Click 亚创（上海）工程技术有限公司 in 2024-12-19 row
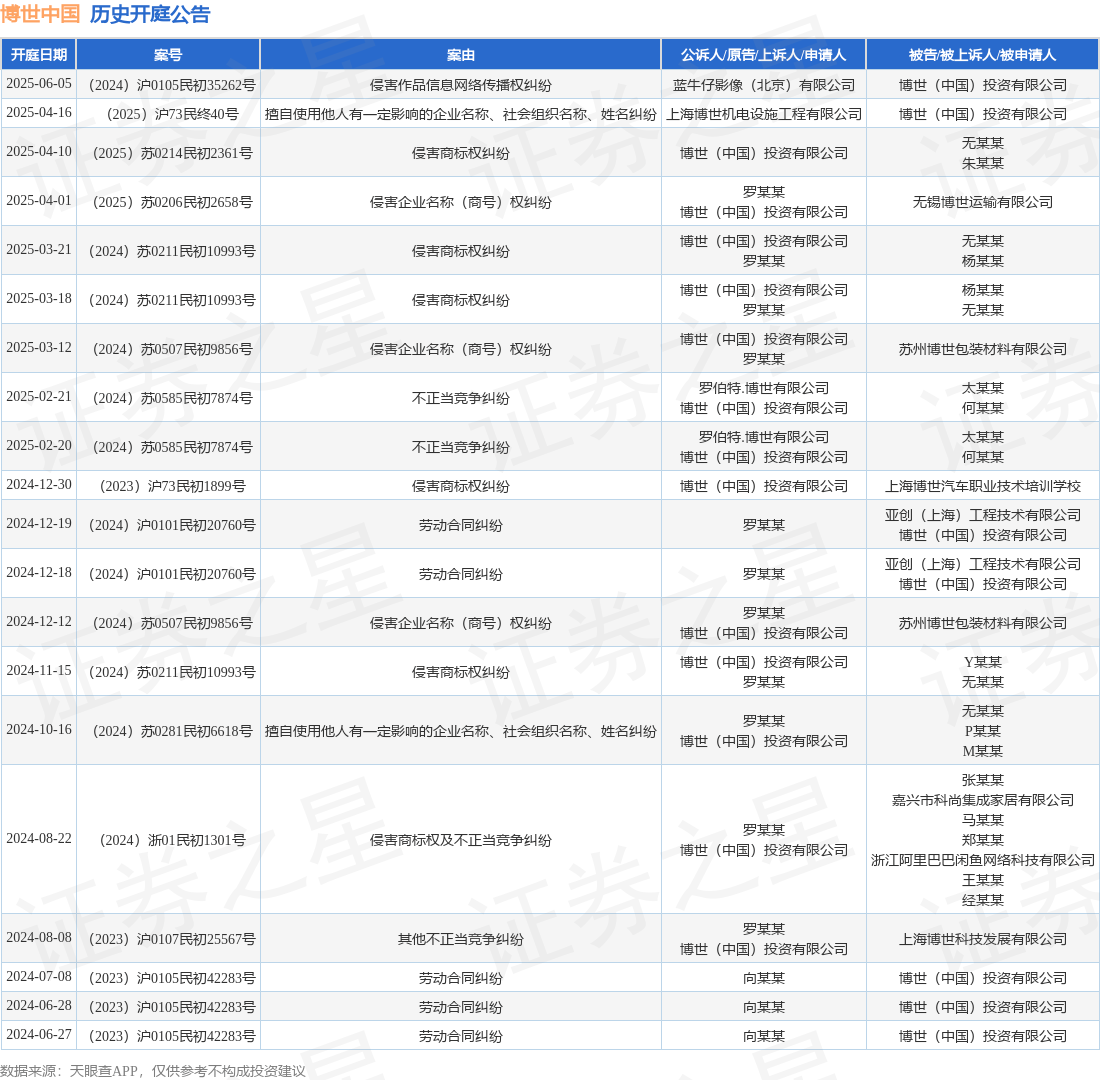The image size is (1100, 1080). pos(982,515)
